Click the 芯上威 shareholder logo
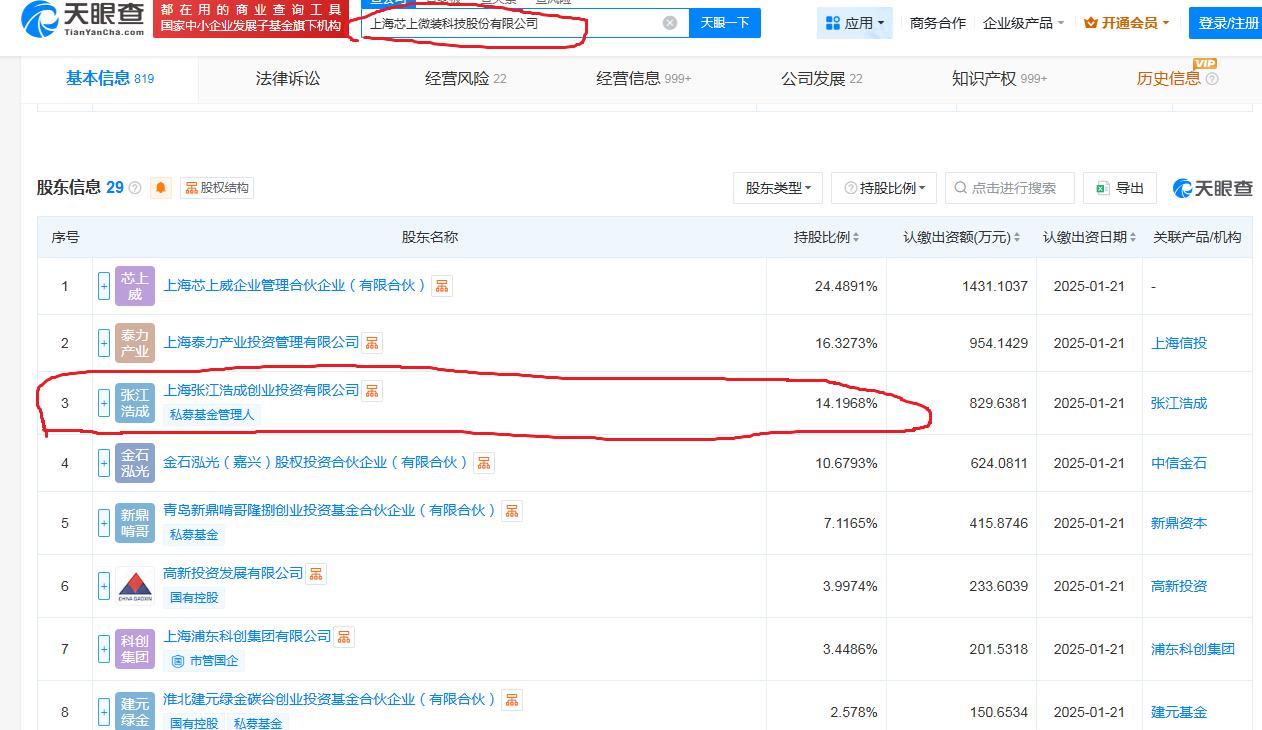This screenshot has height=730, width=1262. click(135, 286)
